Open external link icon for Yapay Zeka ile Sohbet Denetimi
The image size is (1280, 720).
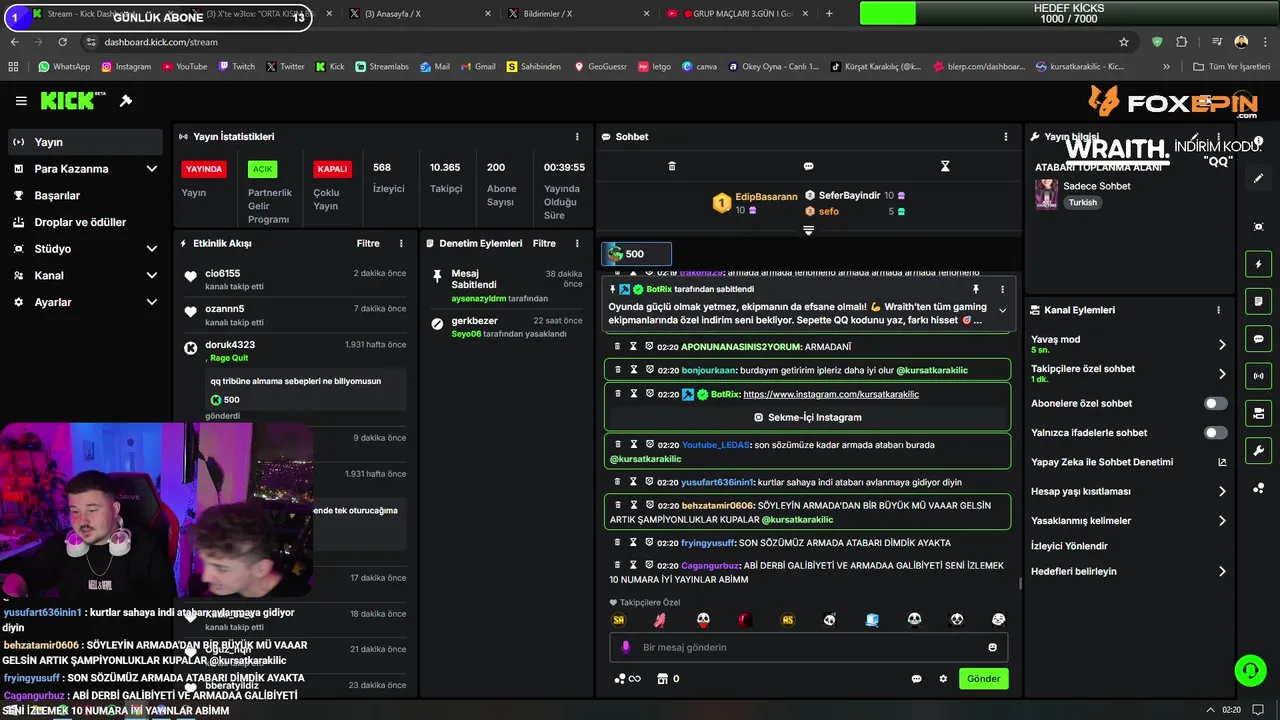pos(1222,462)
